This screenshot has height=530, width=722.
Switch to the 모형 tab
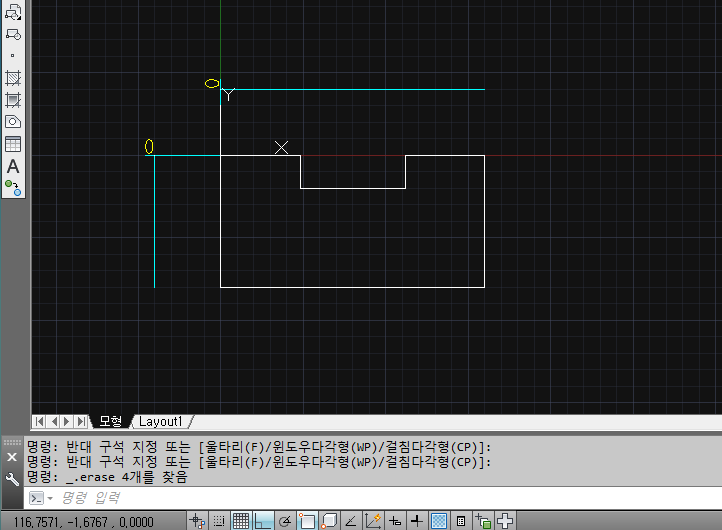(111, 421)
